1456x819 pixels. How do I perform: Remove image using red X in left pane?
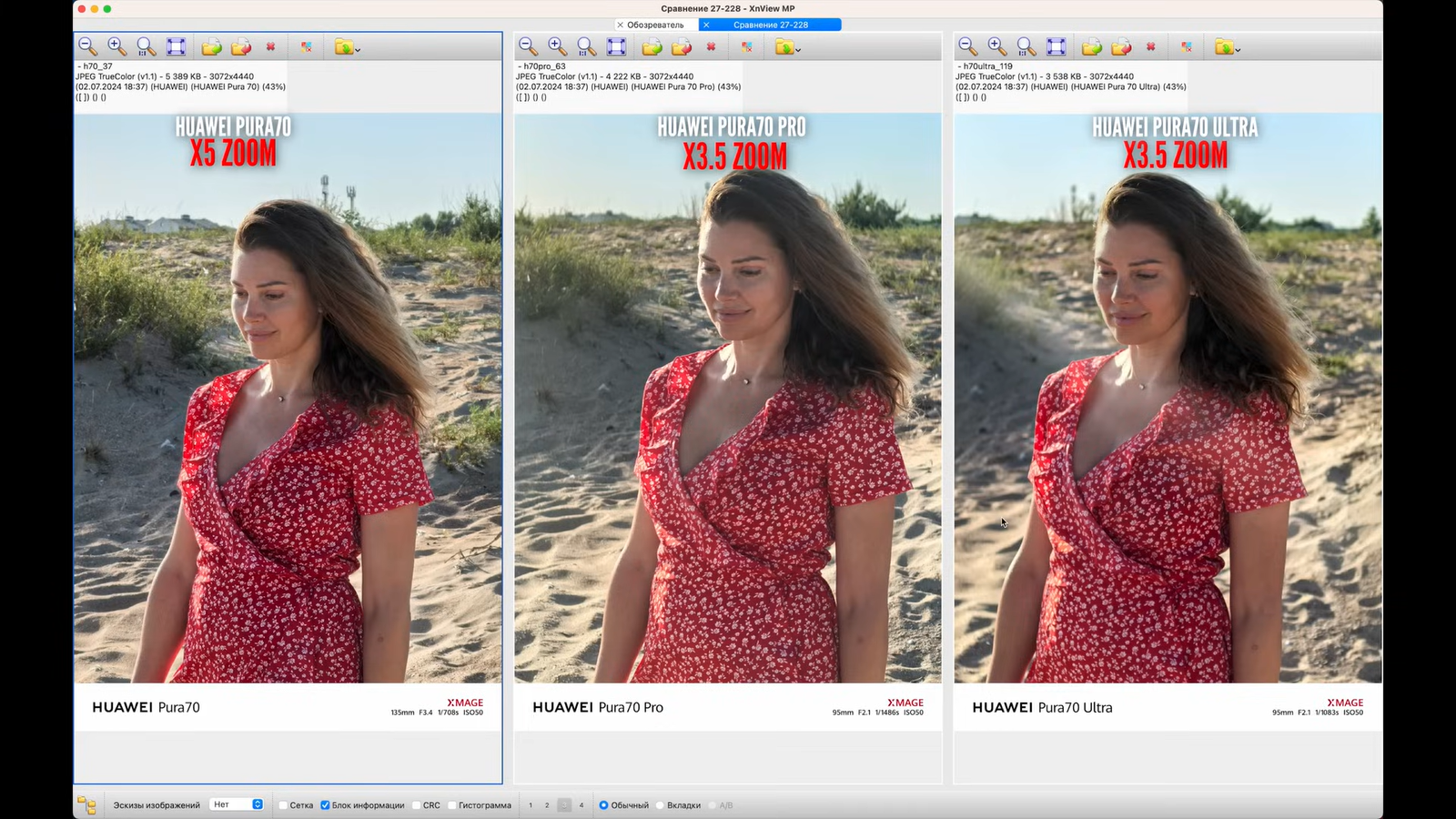coord(270,46)
